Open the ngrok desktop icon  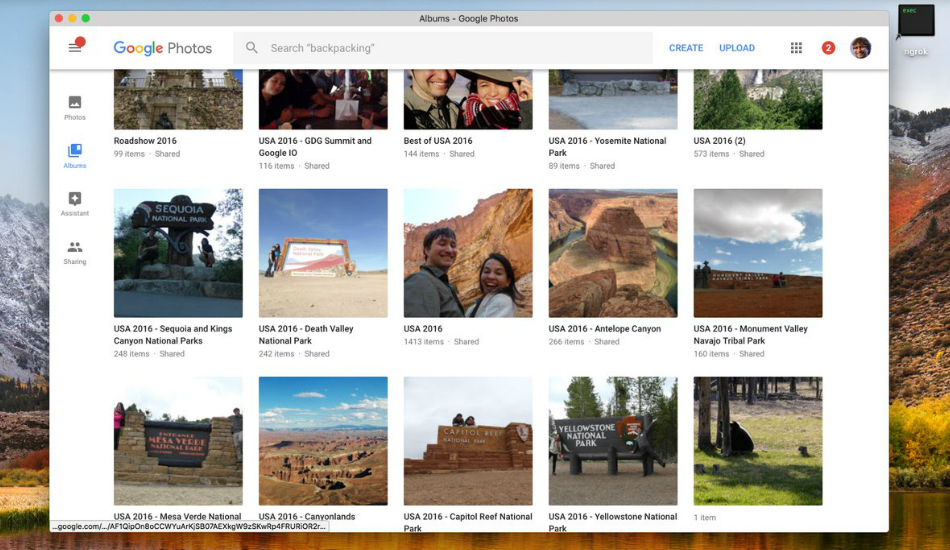click(x=916, y=30)
